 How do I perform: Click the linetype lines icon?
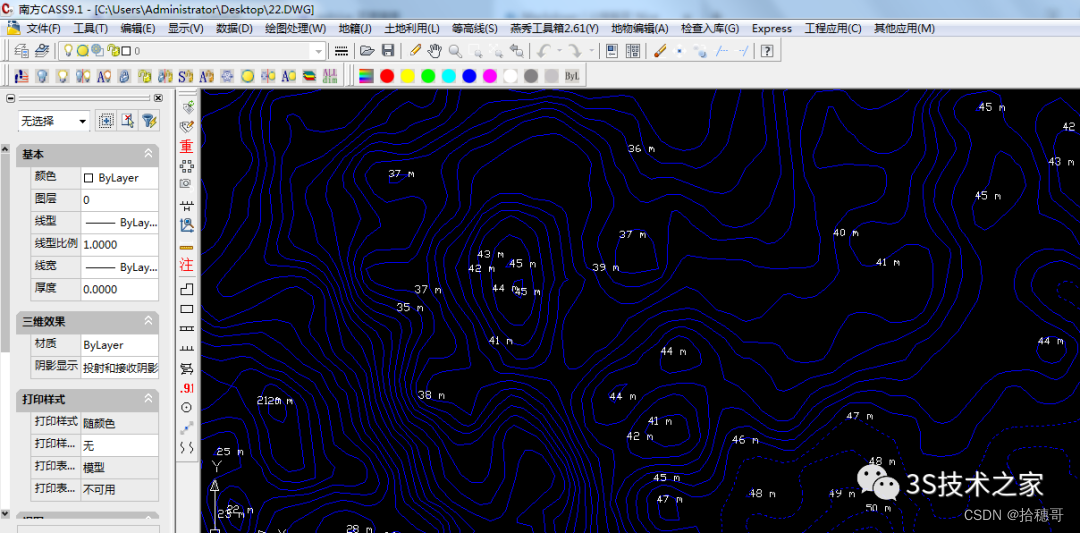coord(341,50)
